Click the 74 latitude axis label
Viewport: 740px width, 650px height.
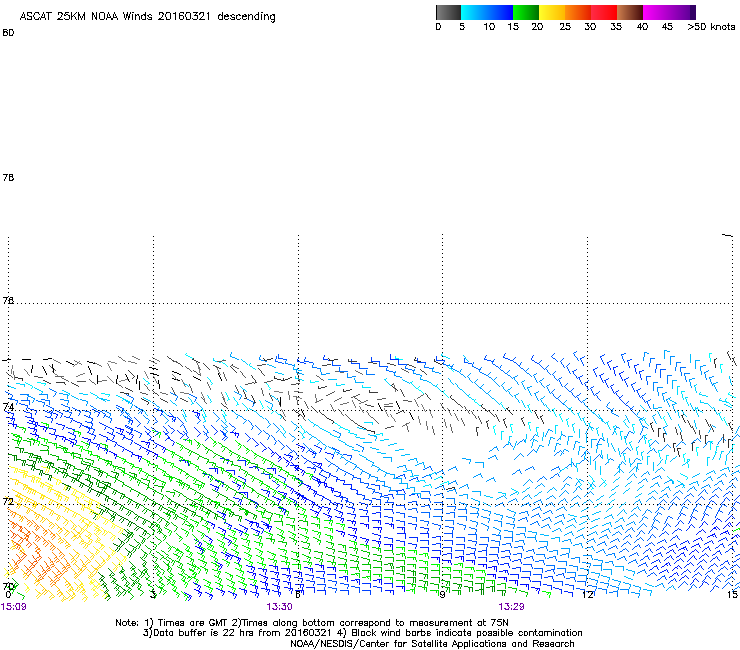[8, 407]
